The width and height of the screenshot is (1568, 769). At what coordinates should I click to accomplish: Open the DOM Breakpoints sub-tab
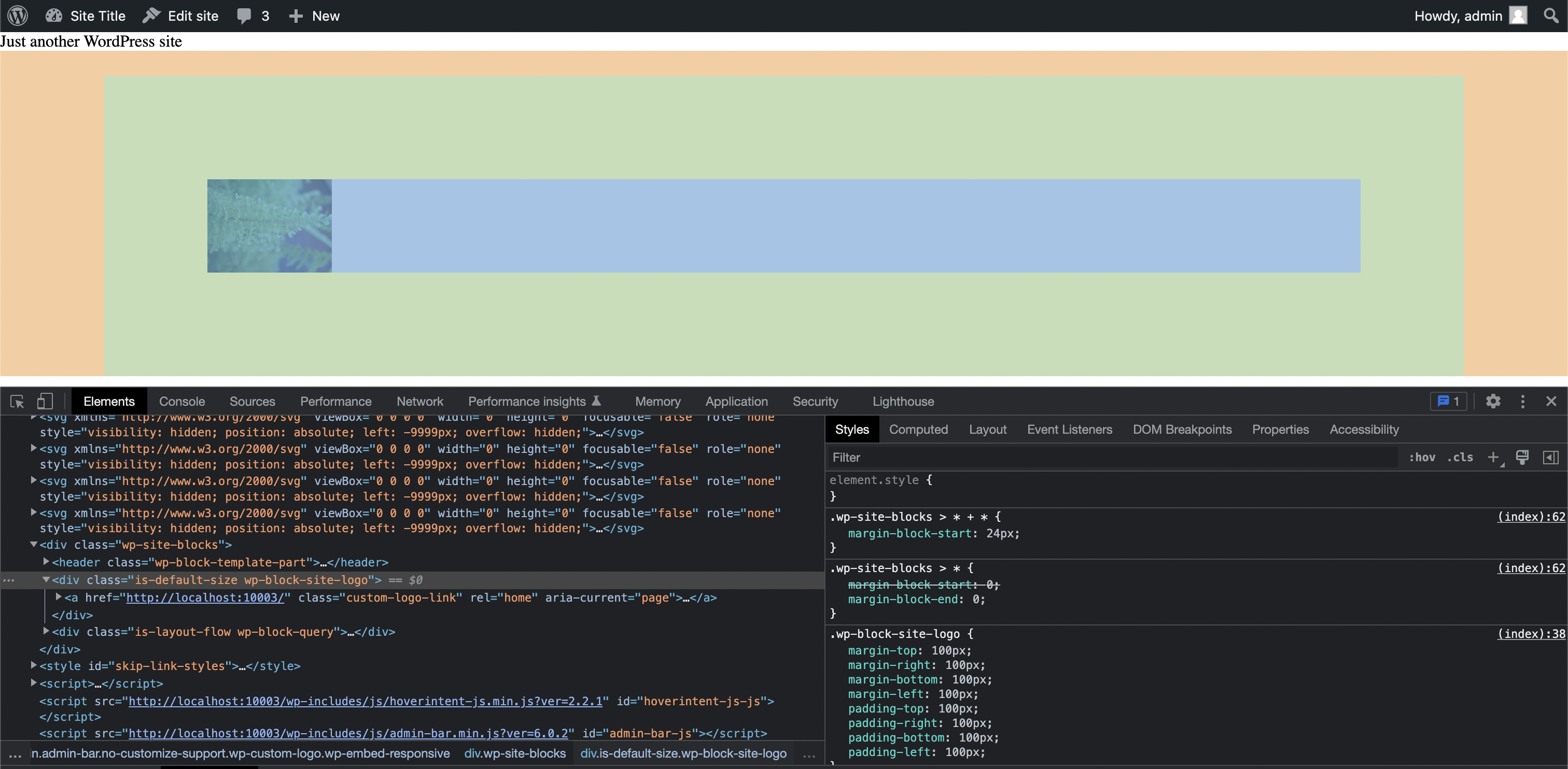[1182, 430]
